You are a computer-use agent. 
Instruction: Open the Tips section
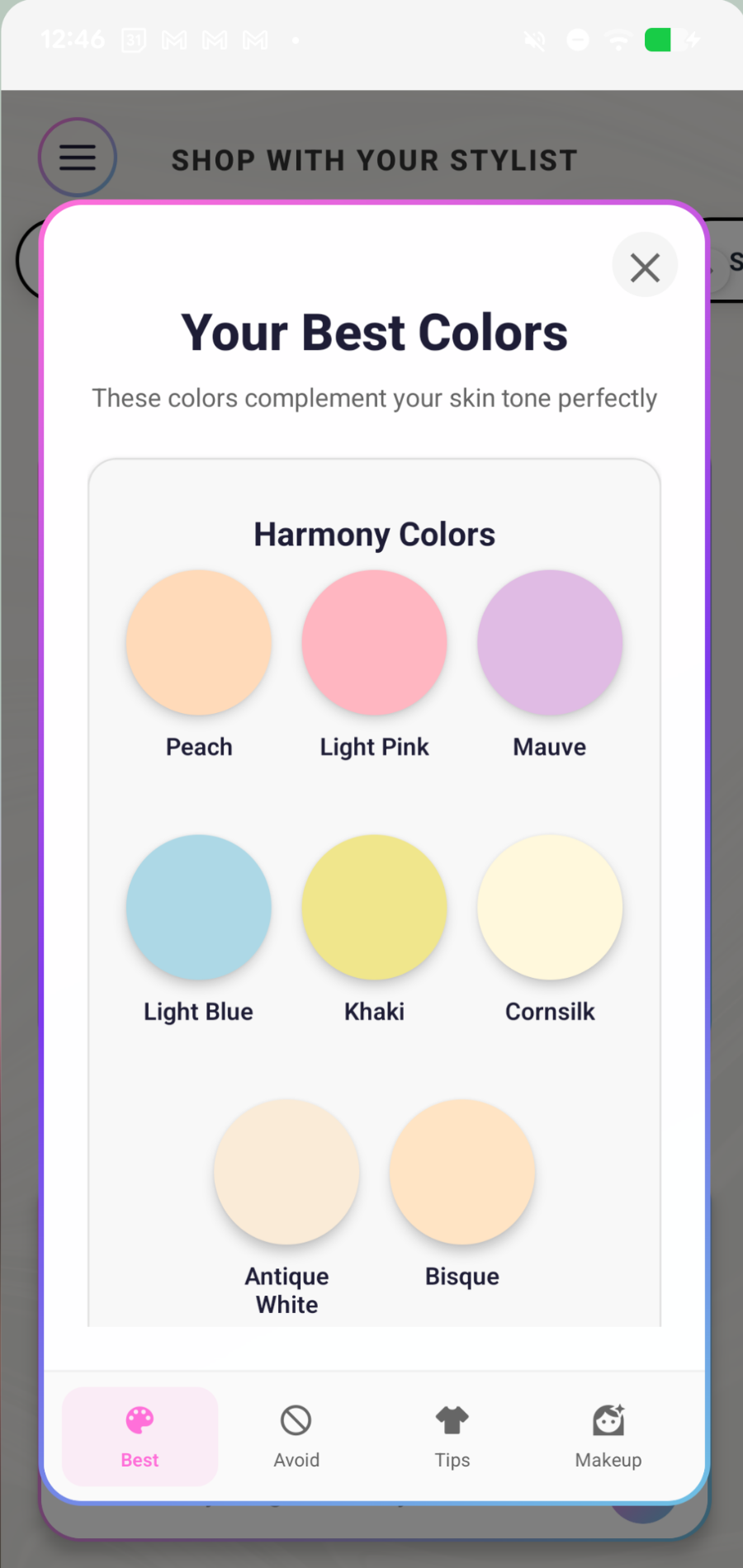click(x=452, y=1436)
